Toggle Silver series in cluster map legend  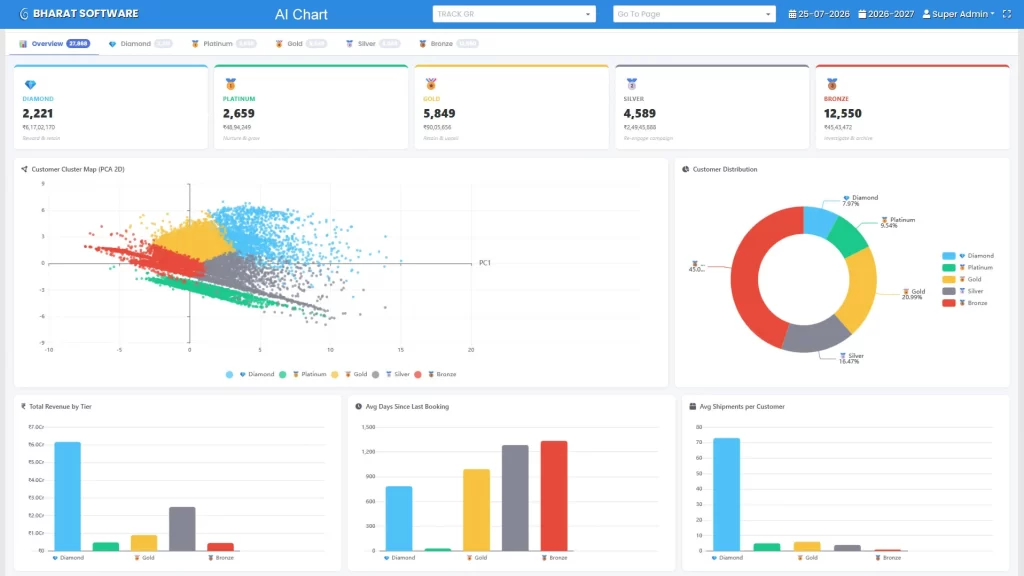(x=391, y=374)
